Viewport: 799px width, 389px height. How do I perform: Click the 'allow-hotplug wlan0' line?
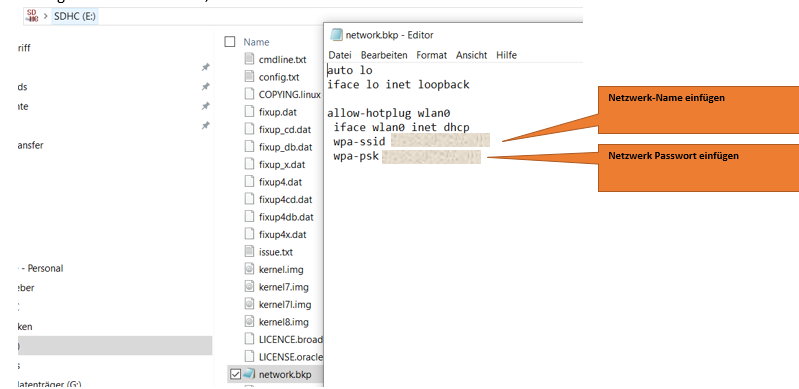[x=388, y=113]
